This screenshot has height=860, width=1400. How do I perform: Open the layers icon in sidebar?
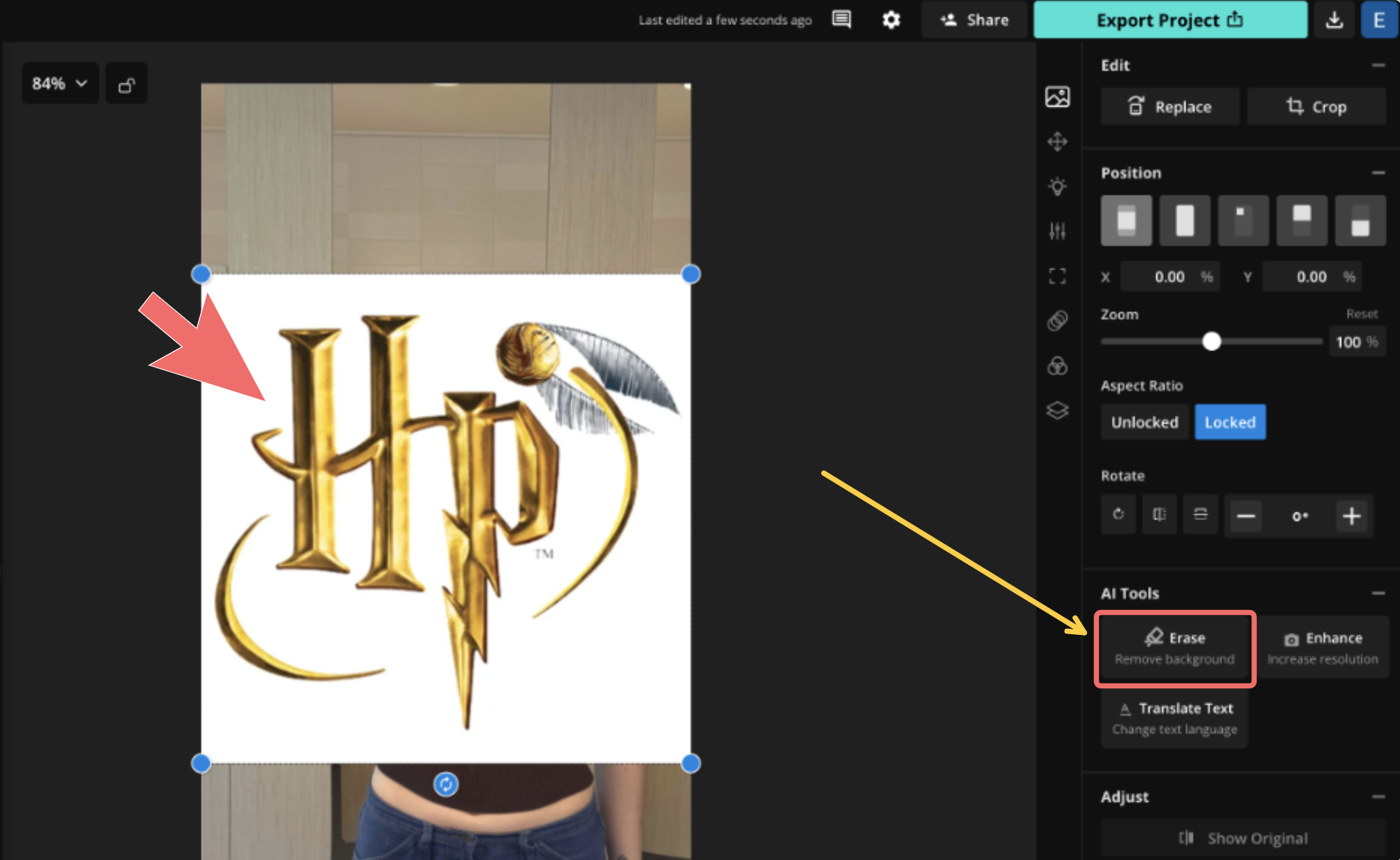click(x=1057, y=411)
